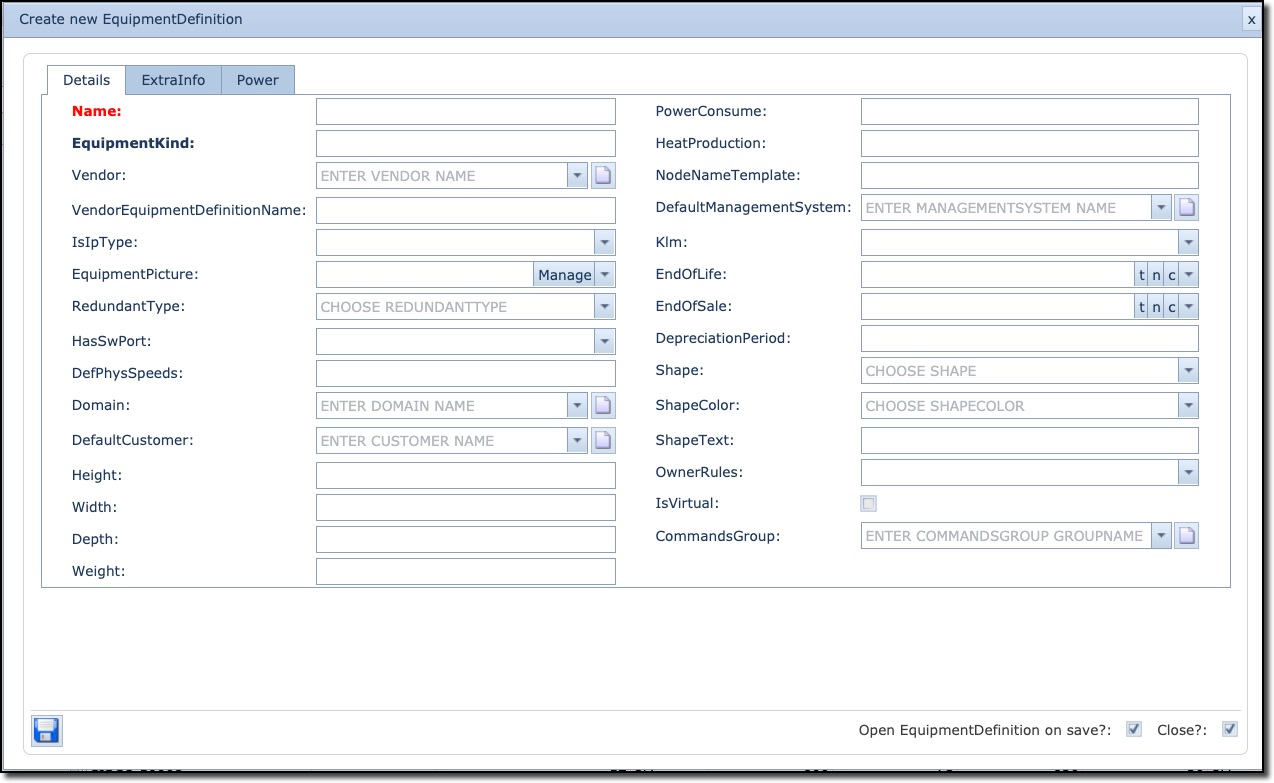The image size is (1274, 783).
Task: Click the new document icon beside DefaultManagementSystem
Action: pos(1186,208)
